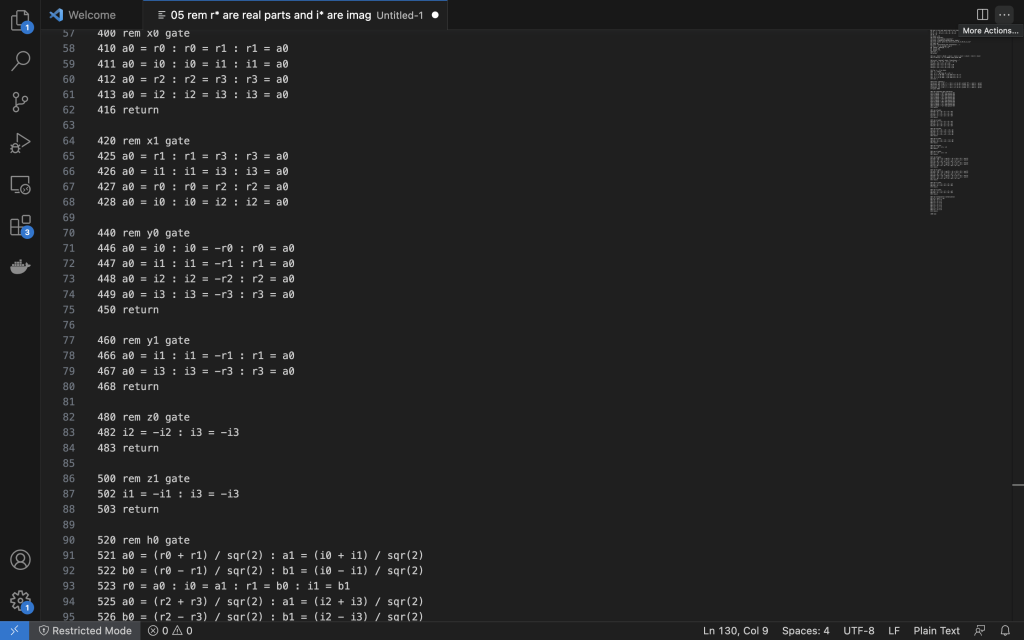Open the Accounts menu icon
Viewport: 1024px width, 640px height.
20,560
